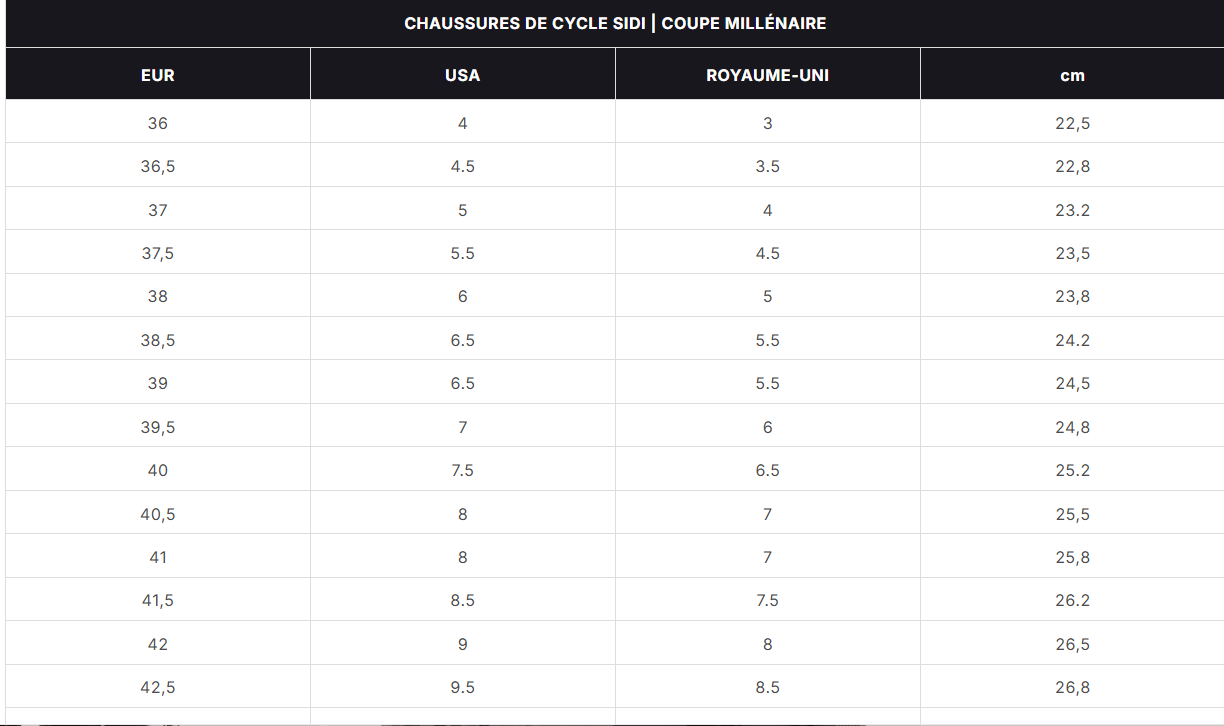Click the EUR size 36 cell
This screenshot has height=726, width=1224.
[x=158, y=123]
